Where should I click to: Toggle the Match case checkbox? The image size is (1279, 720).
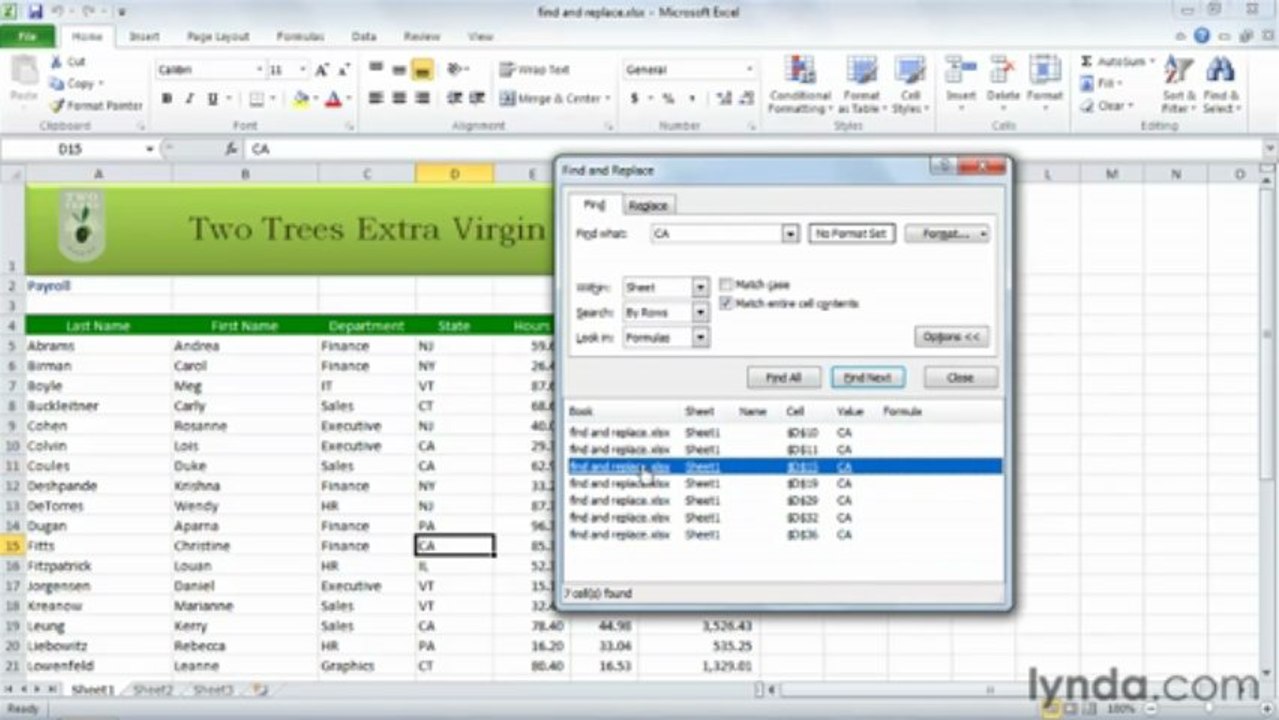coord(727,285)
